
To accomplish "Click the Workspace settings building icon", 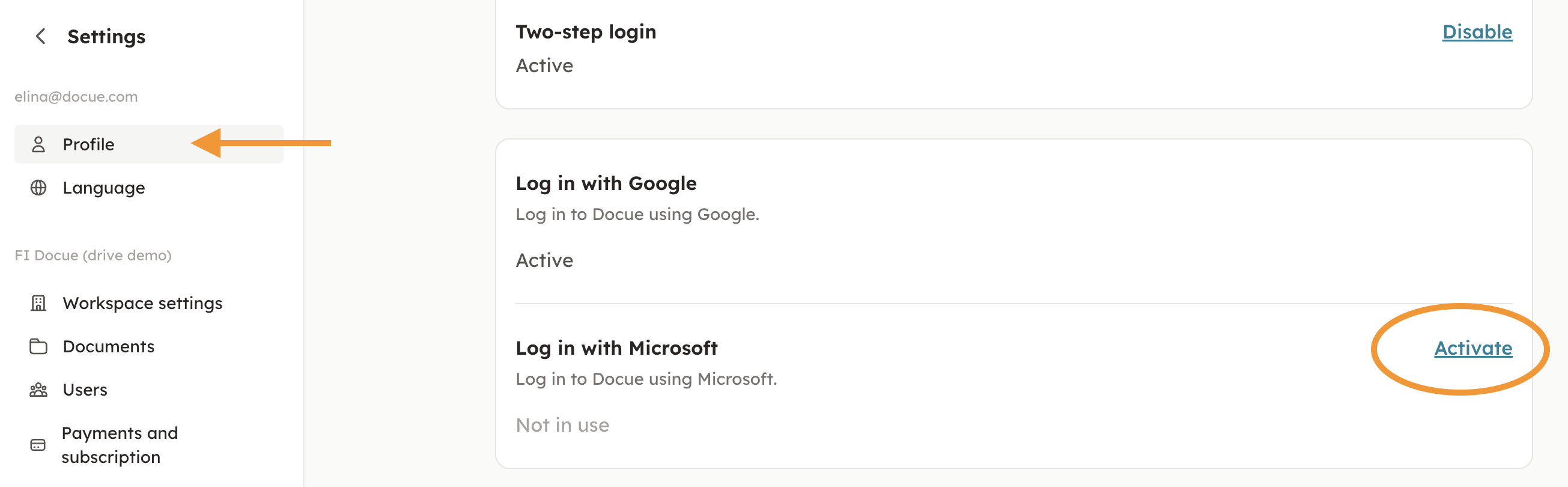I will 38,303.
